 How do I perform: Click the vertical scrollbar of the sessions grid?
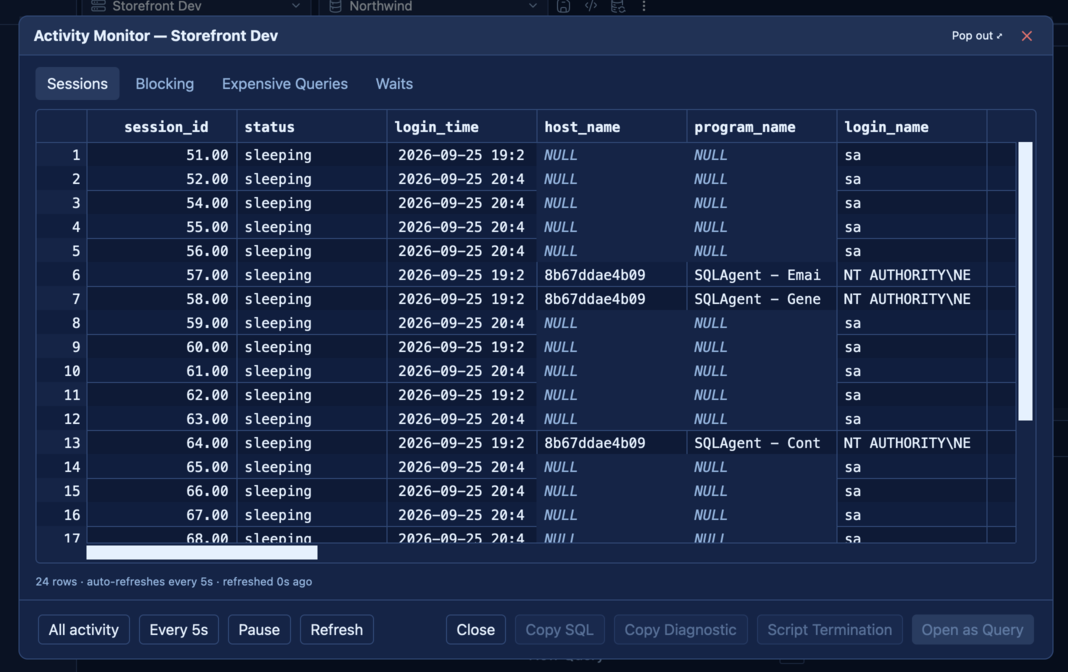[x=1025, y=281]
